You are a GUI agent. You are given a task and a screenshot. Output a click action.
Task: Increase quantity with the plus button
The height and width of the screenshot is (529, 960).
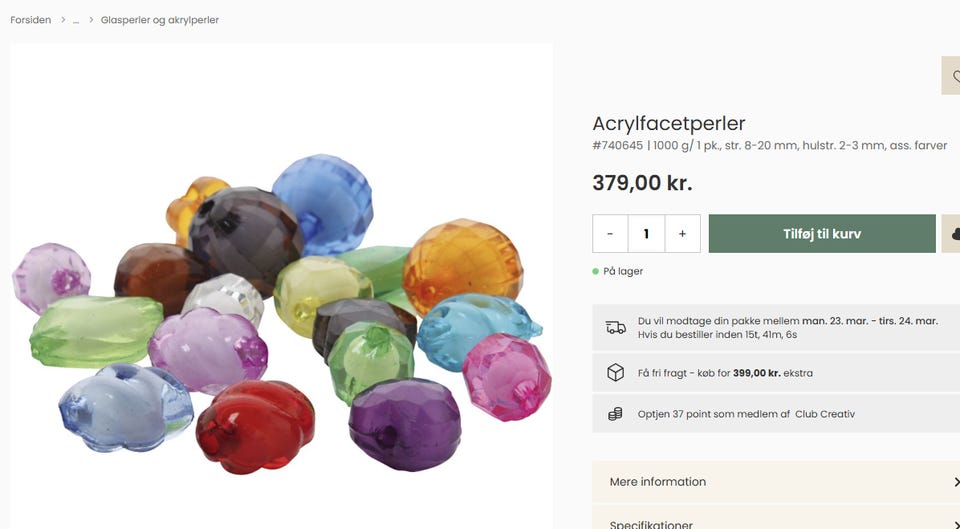coord(682,234)
